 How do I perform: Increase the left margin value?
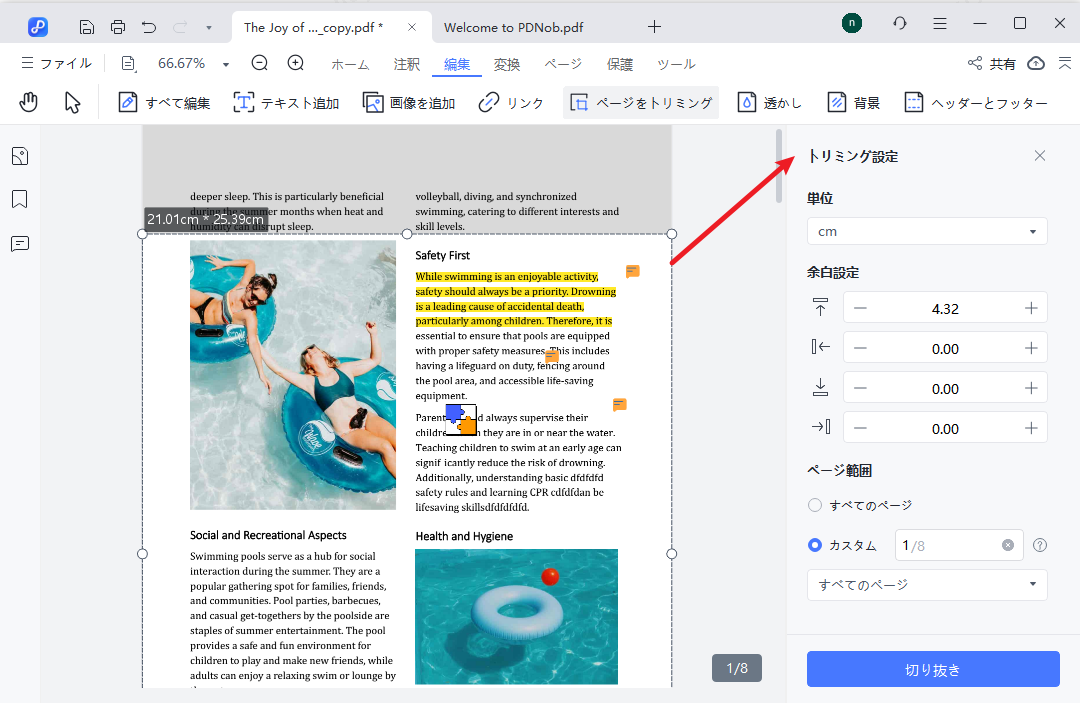[x=1031, y=348]
